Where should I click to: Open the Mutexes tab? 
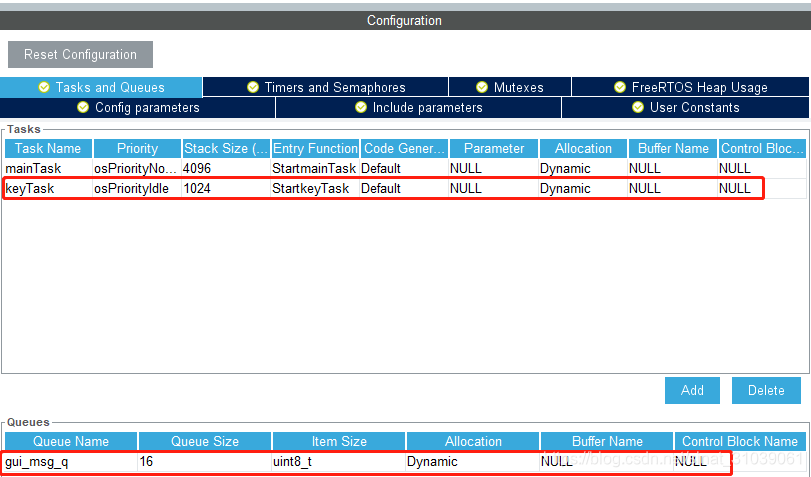pyautogui.click(x=510, y=87)
